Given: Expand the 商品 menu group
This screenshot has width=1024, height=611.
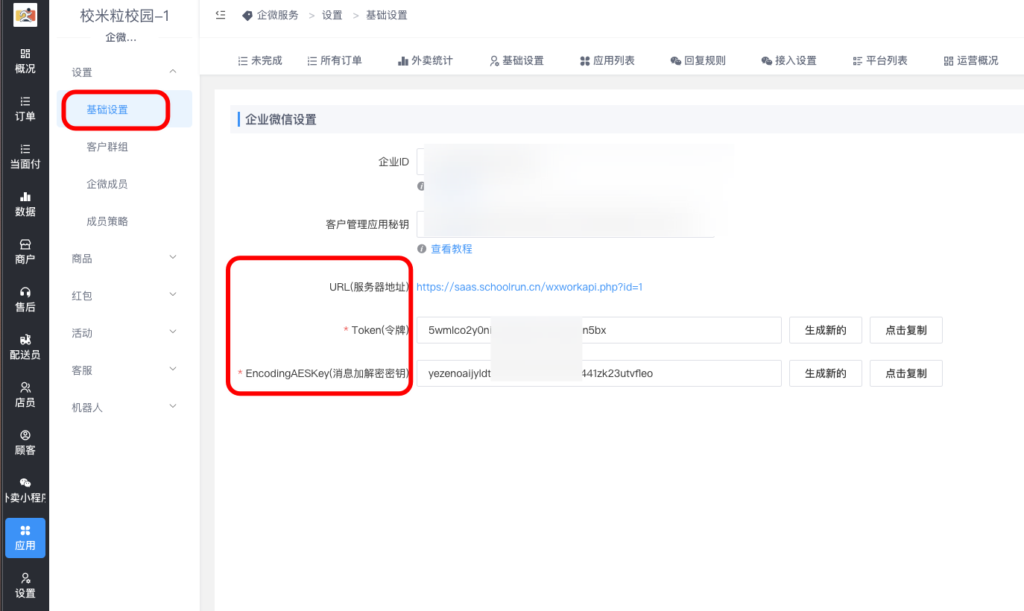Looking at the screenshot, I should tap(173, 258).
